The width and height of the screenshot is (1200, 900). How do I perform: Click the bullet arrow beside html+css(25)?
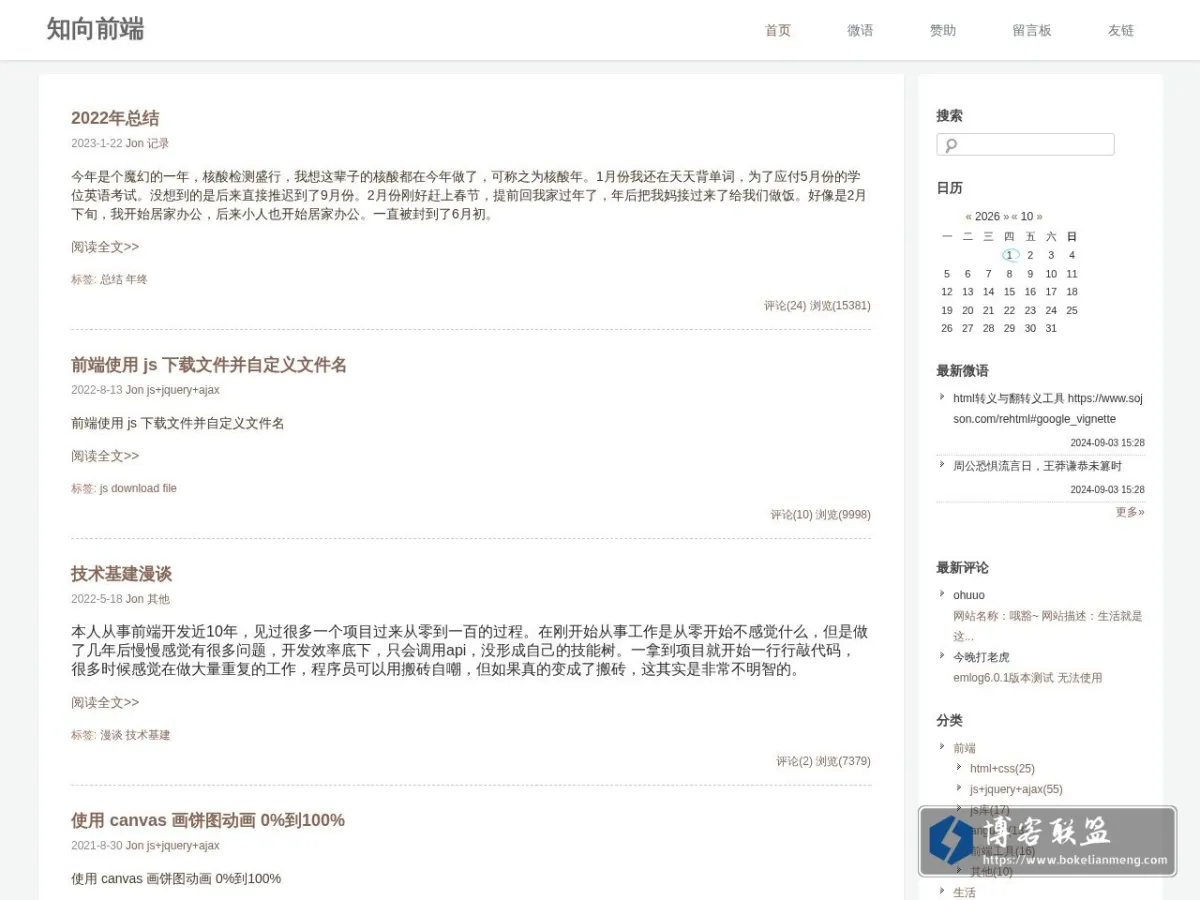959,767
